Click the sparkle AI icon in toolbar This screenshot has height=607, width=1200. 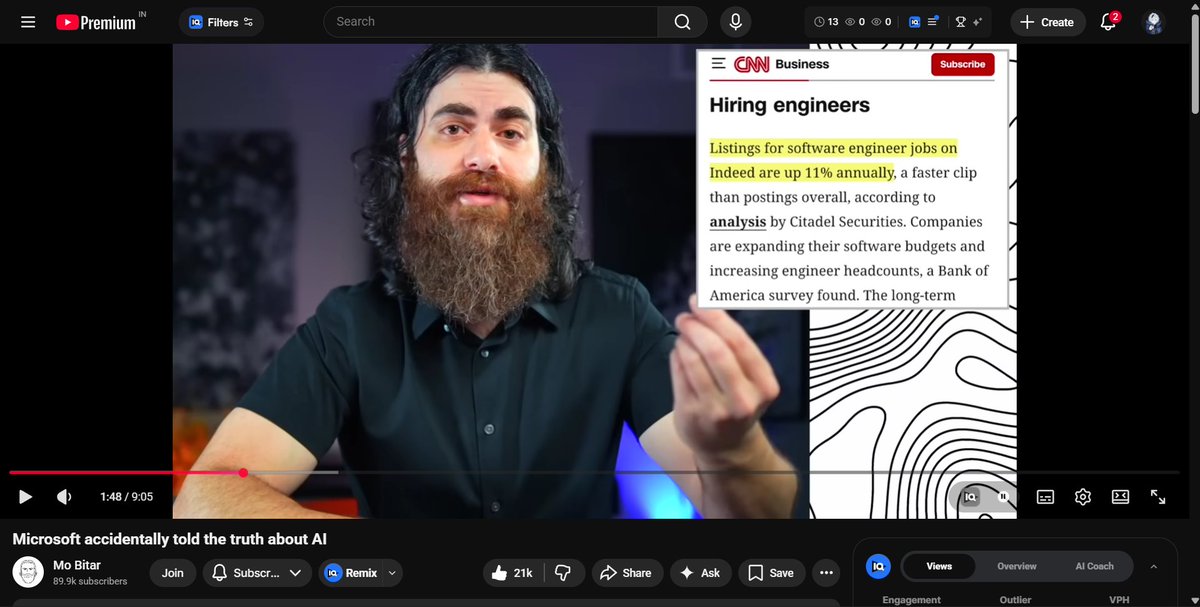click(977, 22)
